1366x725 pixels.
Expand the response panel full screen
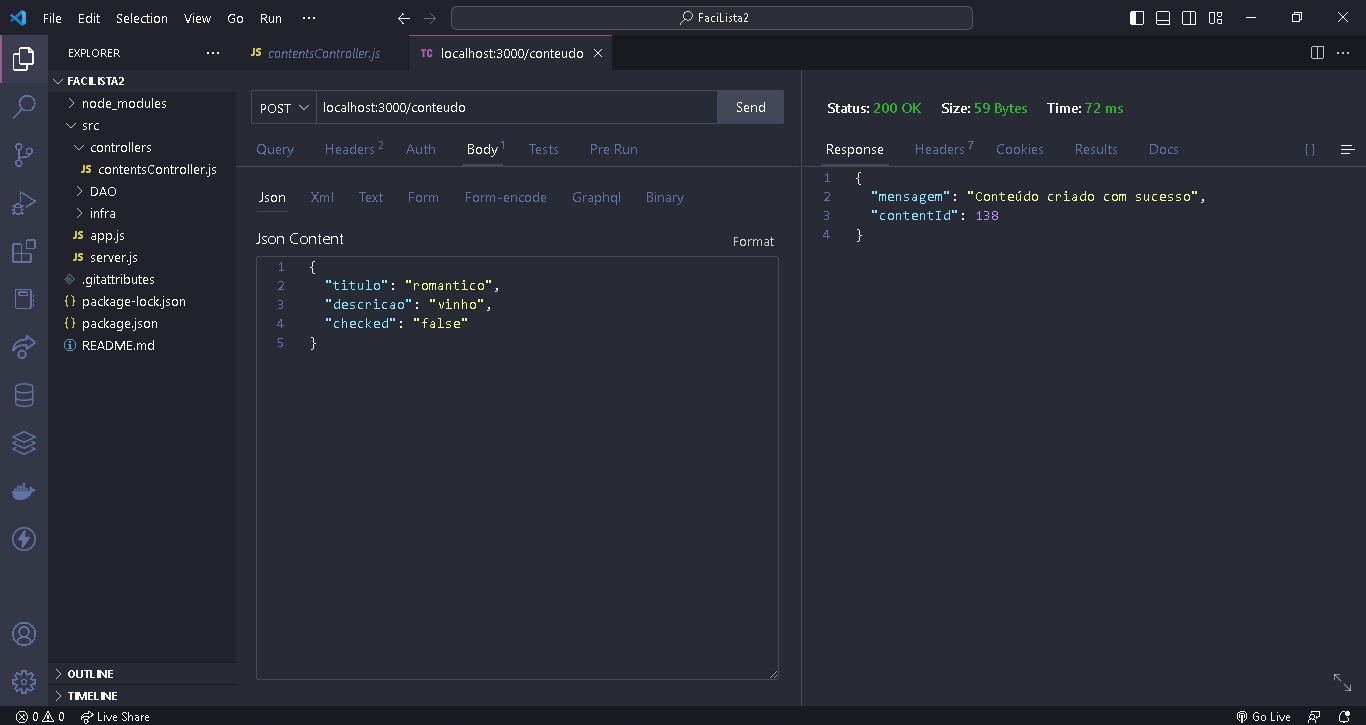pos(1343,682)
